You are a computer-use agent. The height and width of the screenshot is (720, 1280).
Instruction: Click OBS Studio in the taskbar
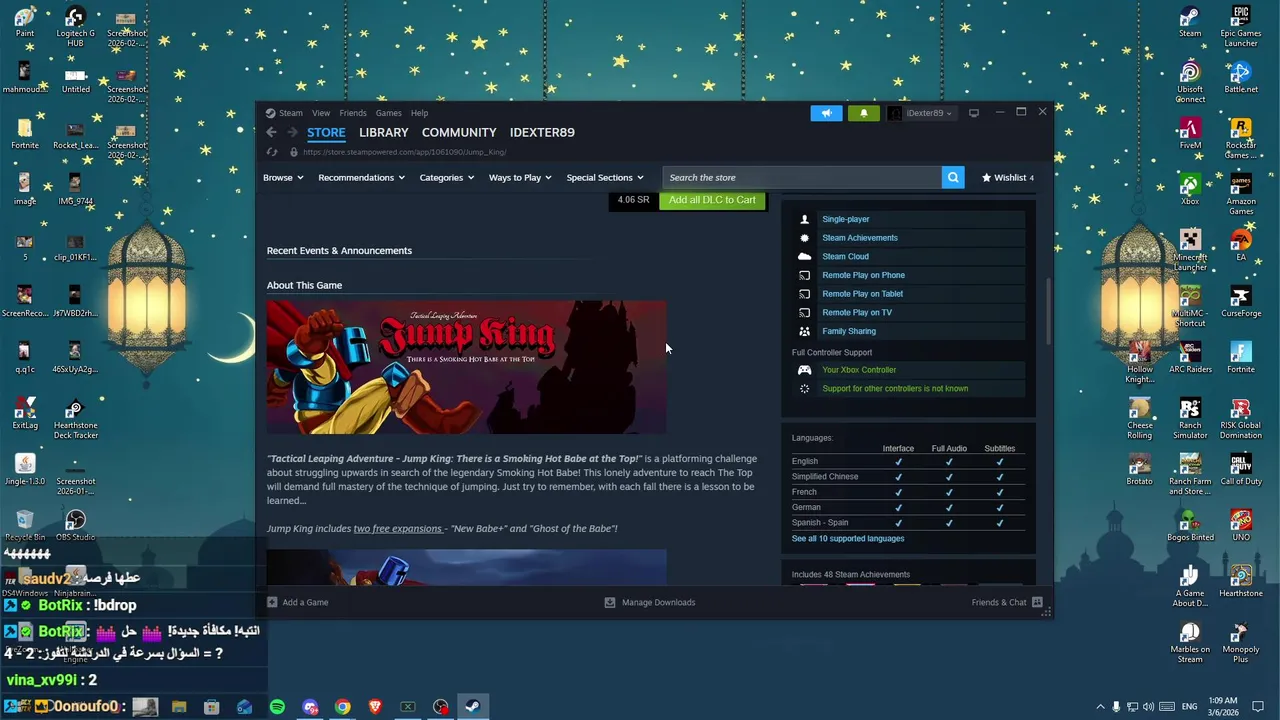coord(441,707)
